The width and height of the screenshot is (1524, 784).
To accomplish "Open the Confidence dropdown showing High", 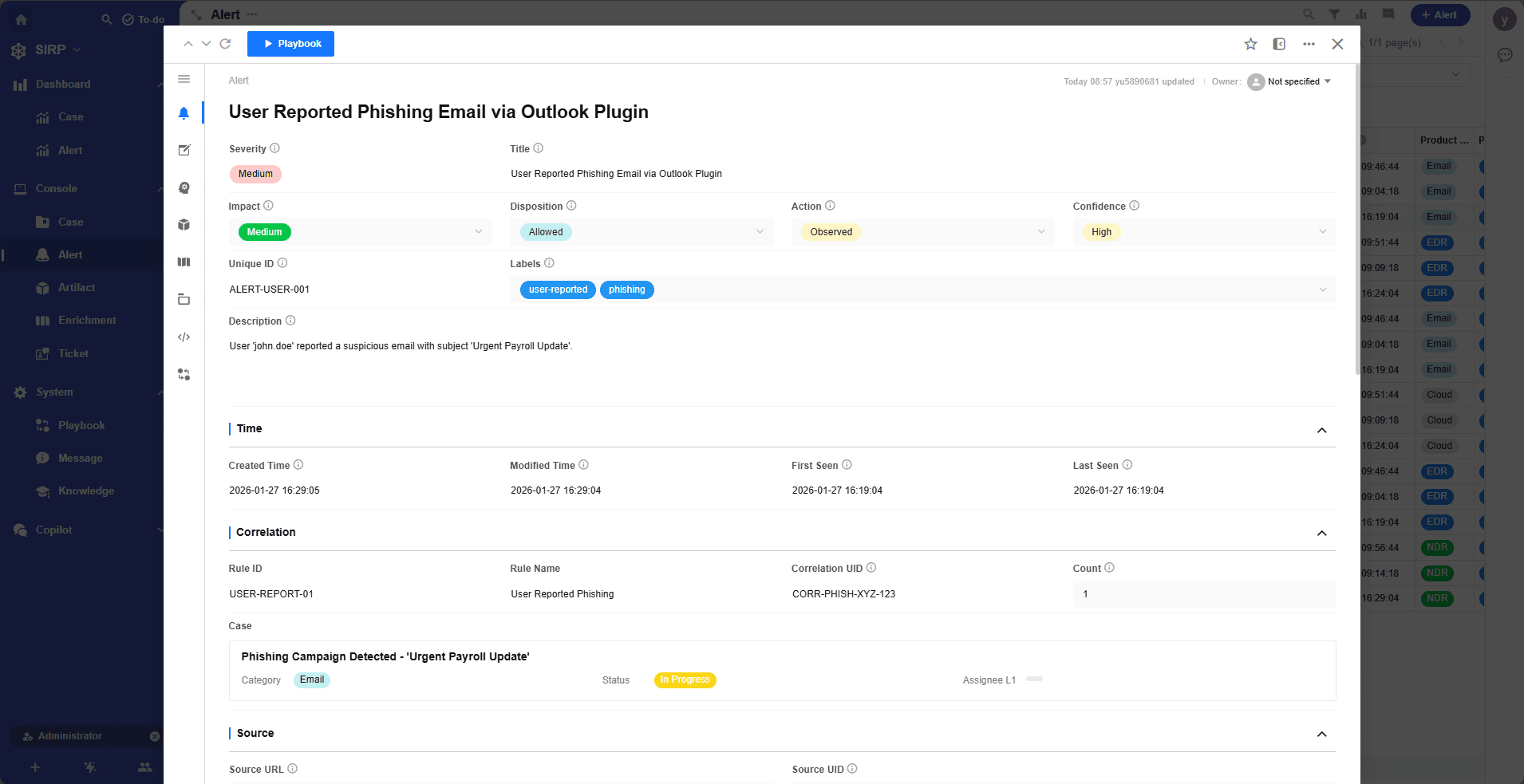I will tap(1203, 232).
